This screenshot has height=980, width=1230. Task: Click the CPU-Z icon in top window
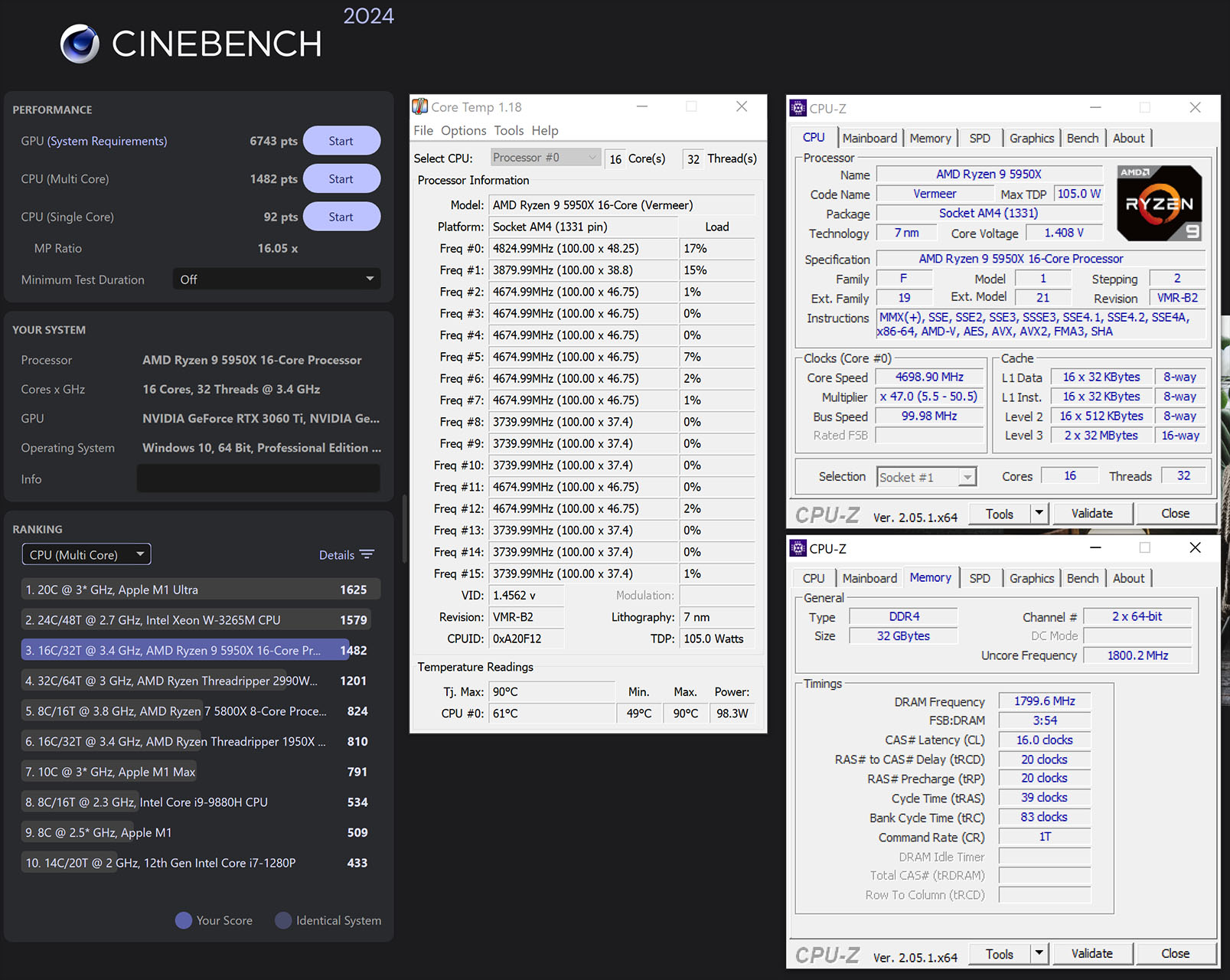(x=798, y=108)
